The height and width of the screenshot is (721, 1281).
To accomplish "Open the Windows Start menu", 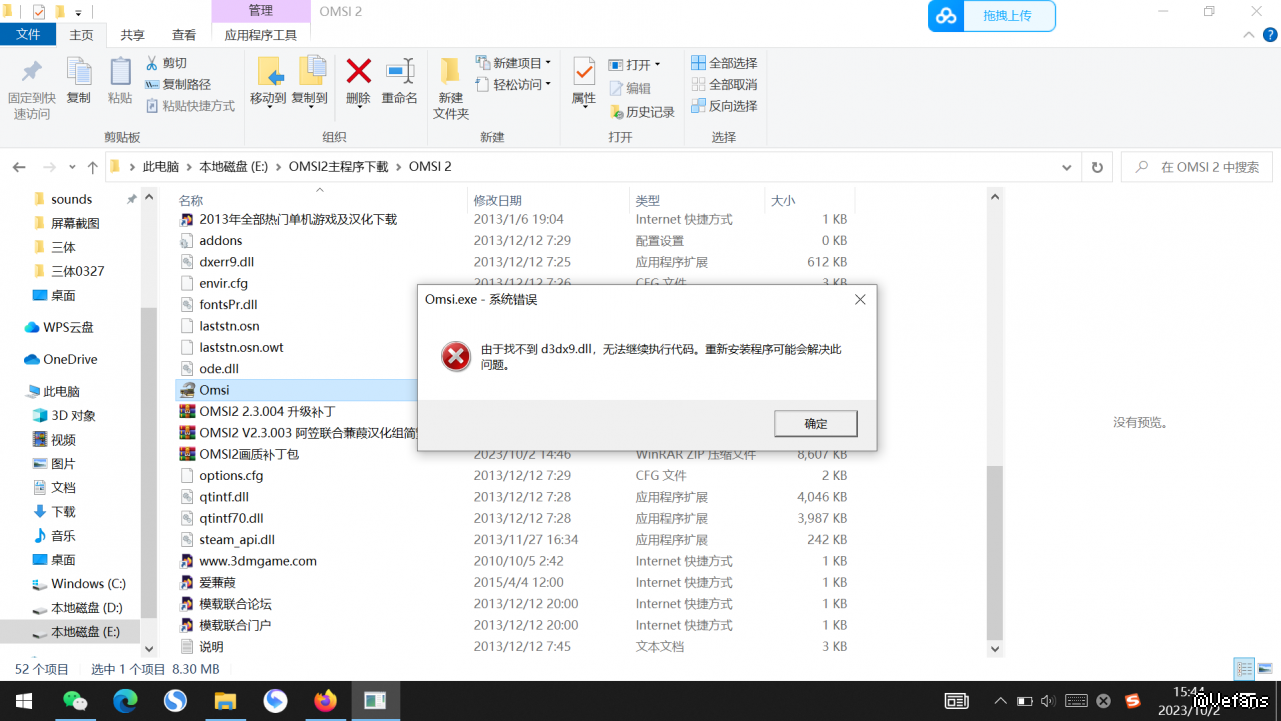I will pos(24,701).
